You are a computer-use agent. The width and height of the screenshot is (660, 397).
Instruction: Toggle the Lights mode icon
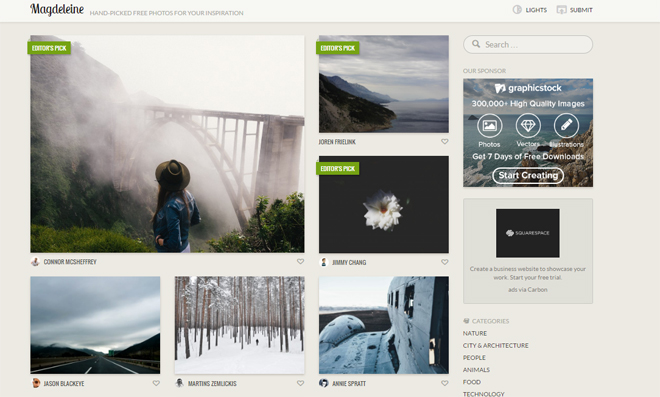(x=517, y=10)
